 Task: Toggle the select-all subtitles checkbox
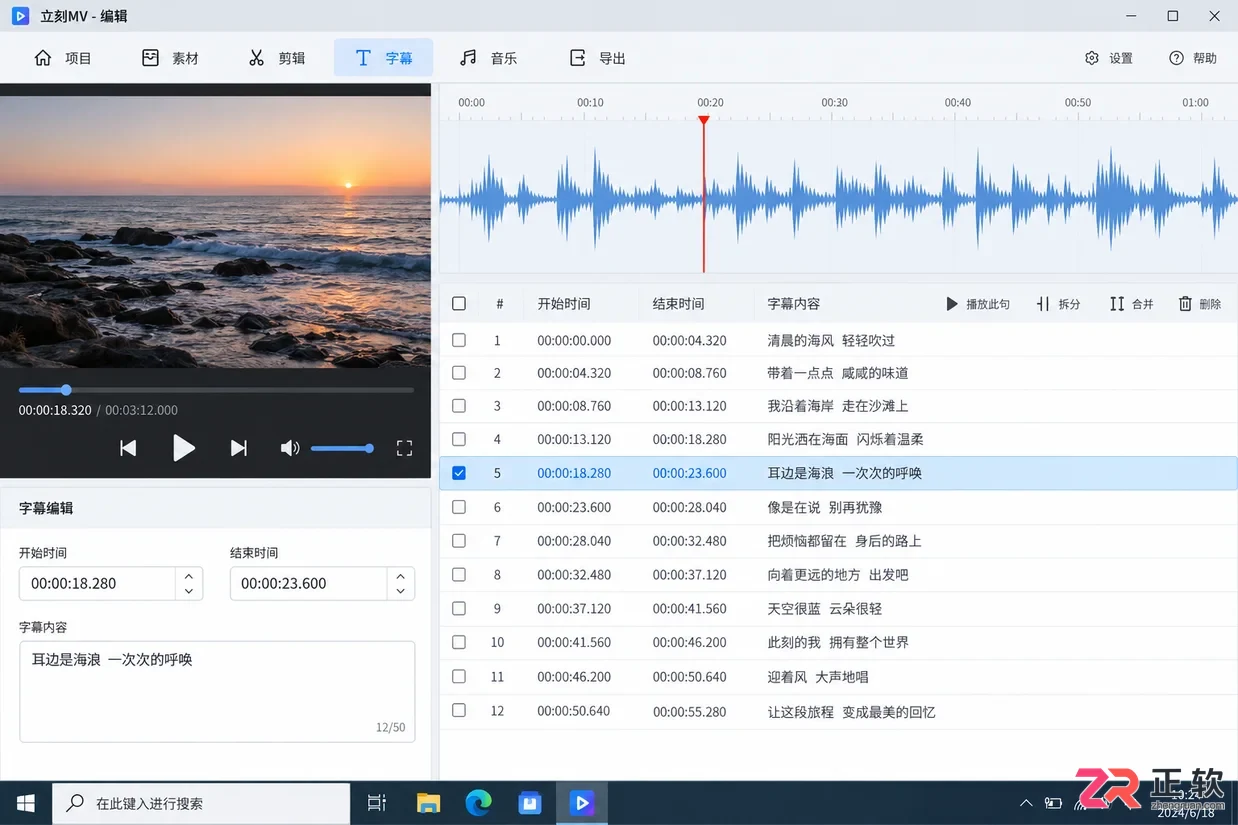pyautogui.click(x=459, y=304)
